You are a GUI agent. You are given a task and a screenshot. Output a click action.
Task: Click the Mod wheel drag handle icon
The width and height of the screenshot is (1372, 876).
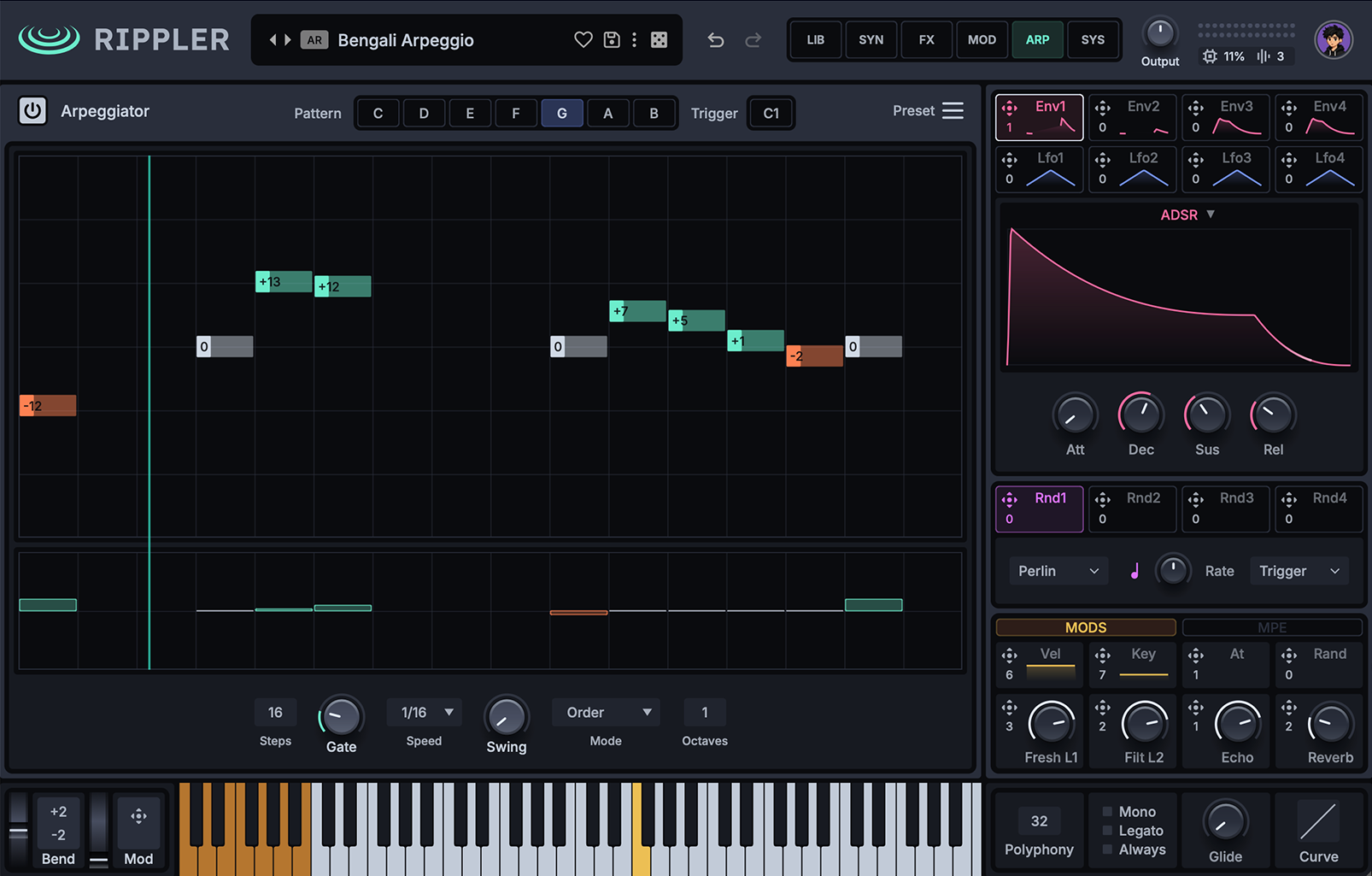138,816
